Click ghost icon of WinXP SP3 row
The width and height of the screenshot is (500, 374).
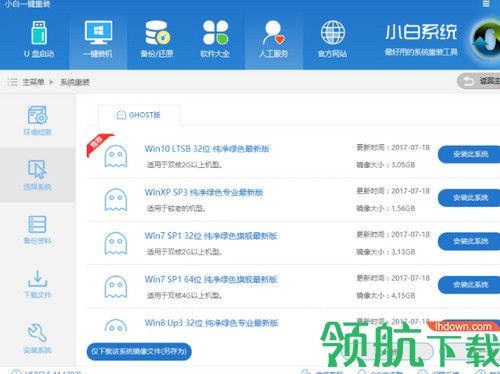click(116, 200)
